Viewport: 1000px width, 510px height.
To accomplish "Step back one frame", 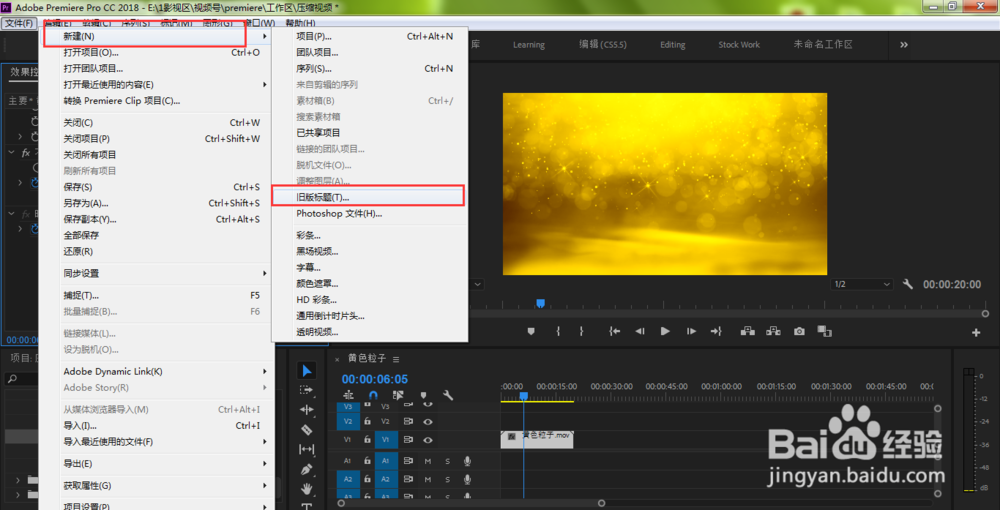I will pyautogui.click(x=640, y=332).
